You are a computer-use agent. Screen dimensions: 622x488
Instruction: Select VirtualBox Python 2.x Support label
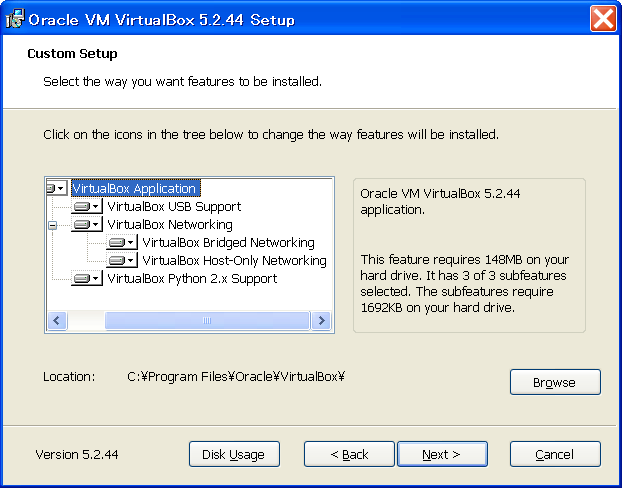192,279
